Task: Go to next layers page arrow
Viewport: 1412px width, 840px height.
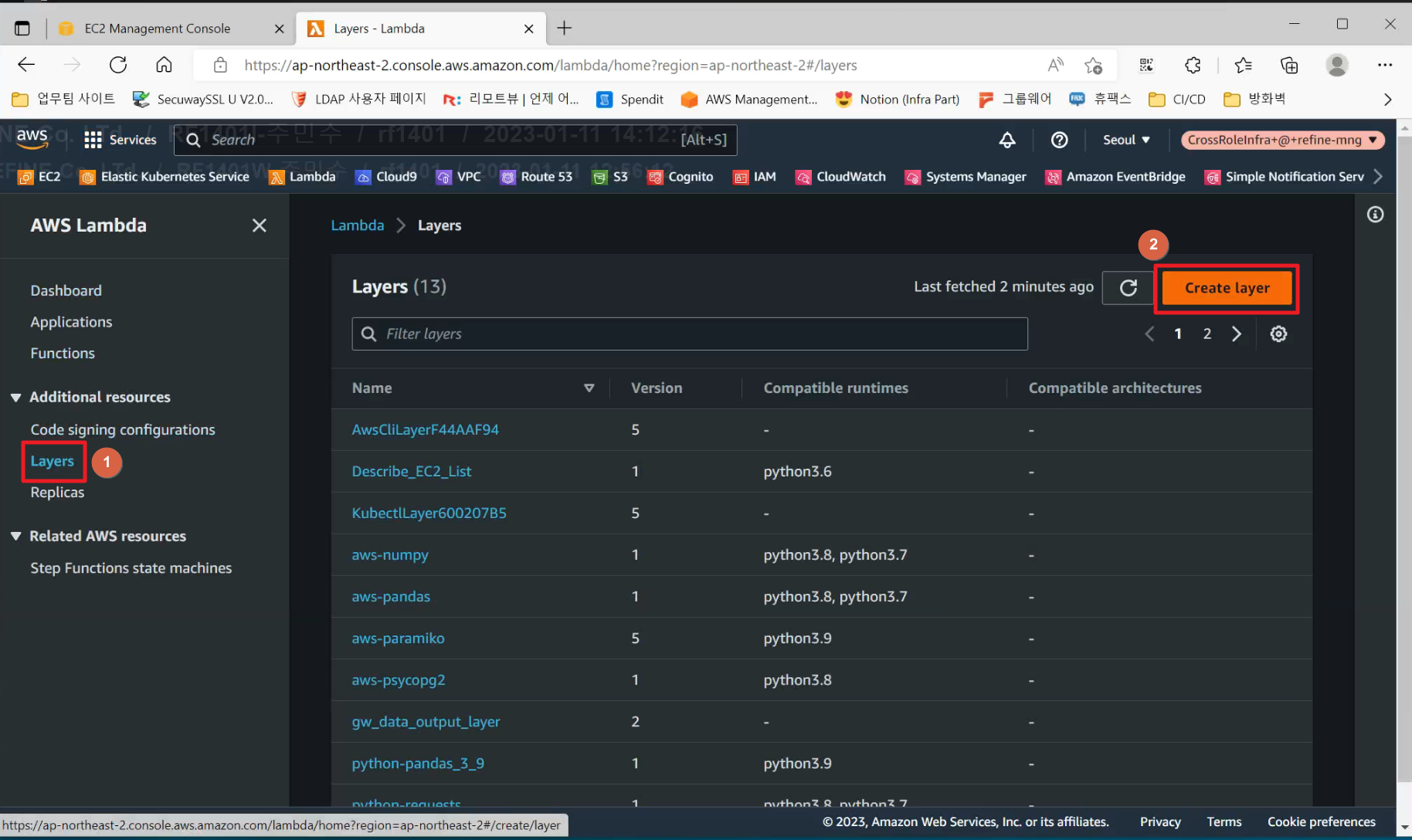Action: click(1236, 334)
